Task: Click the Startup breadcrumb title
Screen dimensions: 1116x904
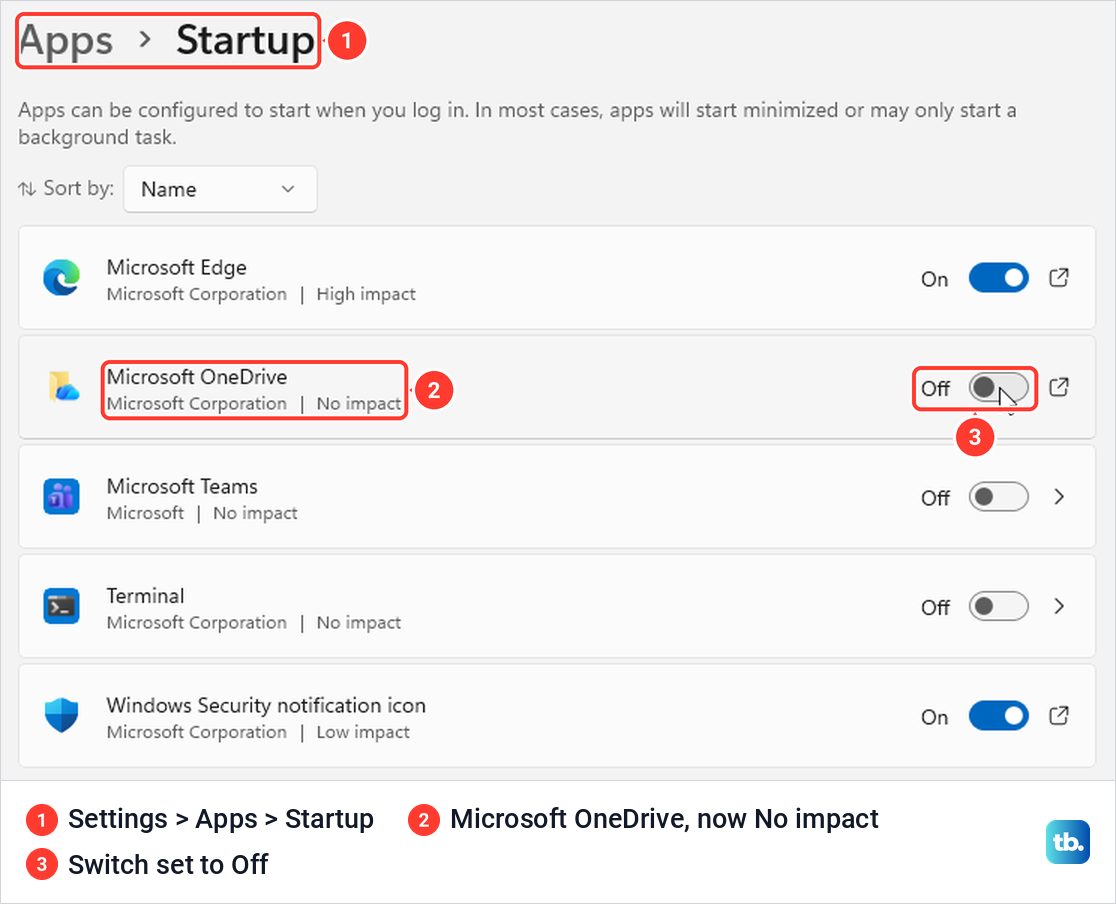Action: [x=245, y=41]
